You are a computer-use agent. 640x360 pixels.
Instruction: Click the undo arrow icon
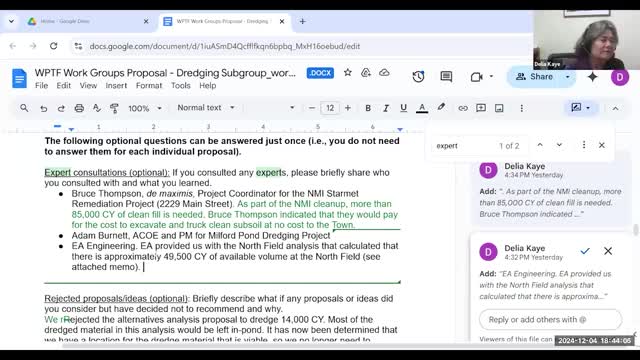43,108
